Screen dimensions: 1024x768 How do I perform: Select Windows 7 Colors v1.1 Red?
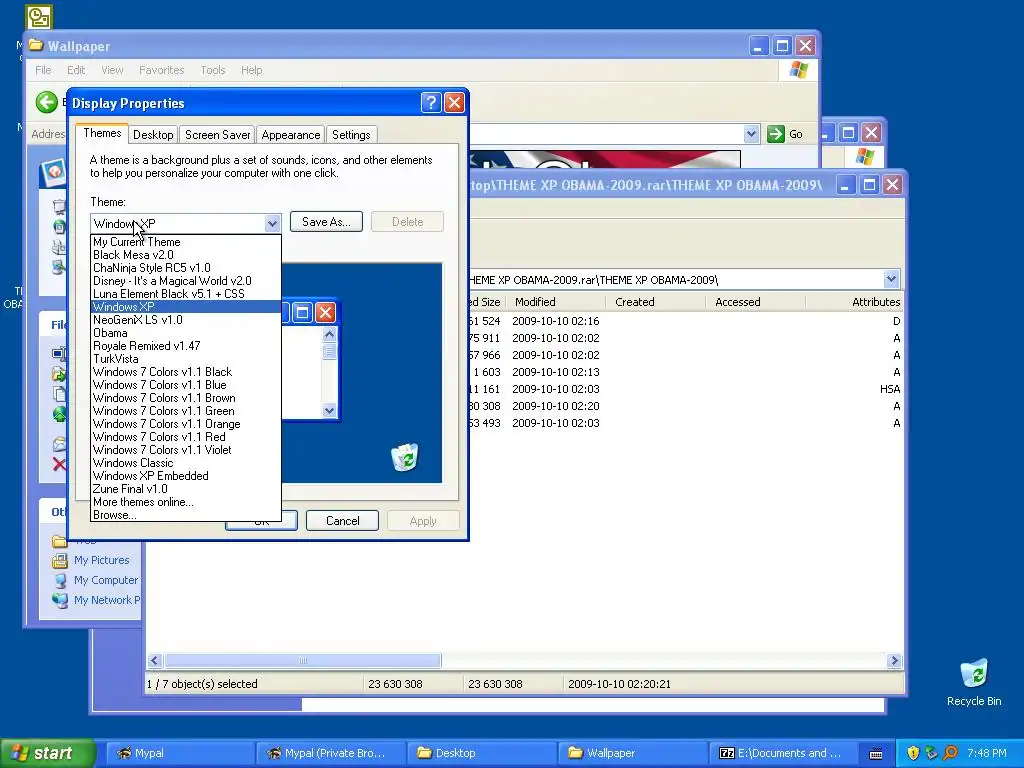185,438
